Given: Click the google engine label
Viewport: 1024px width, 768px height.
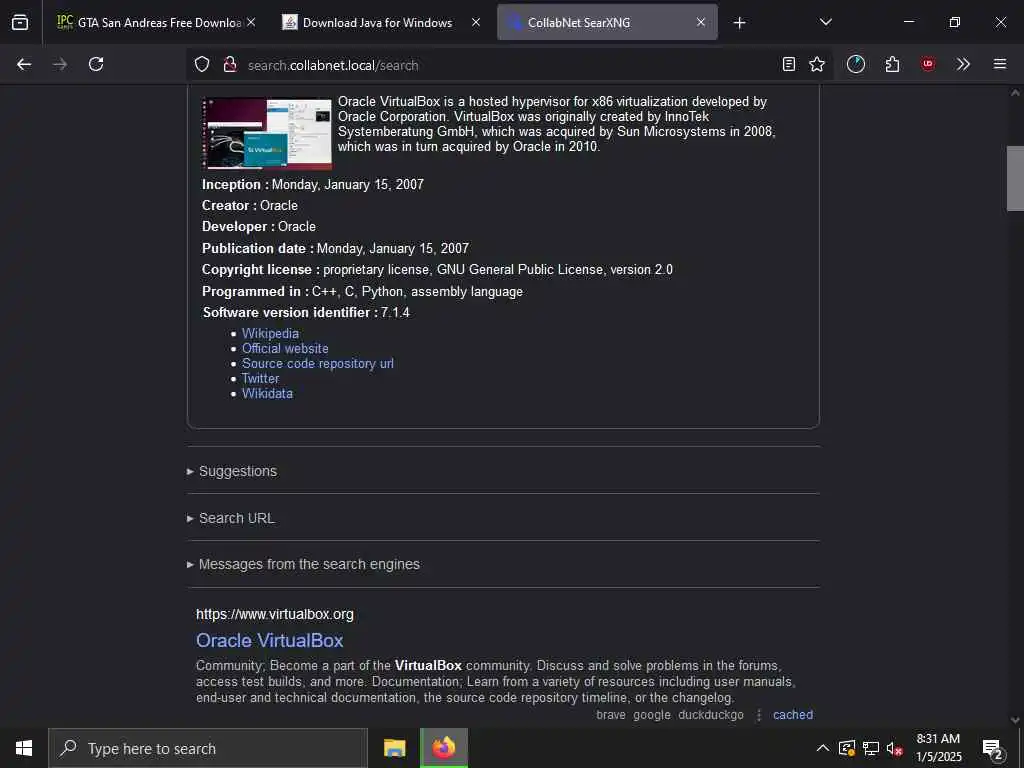Looking at the screenshot, I should 652,714.
